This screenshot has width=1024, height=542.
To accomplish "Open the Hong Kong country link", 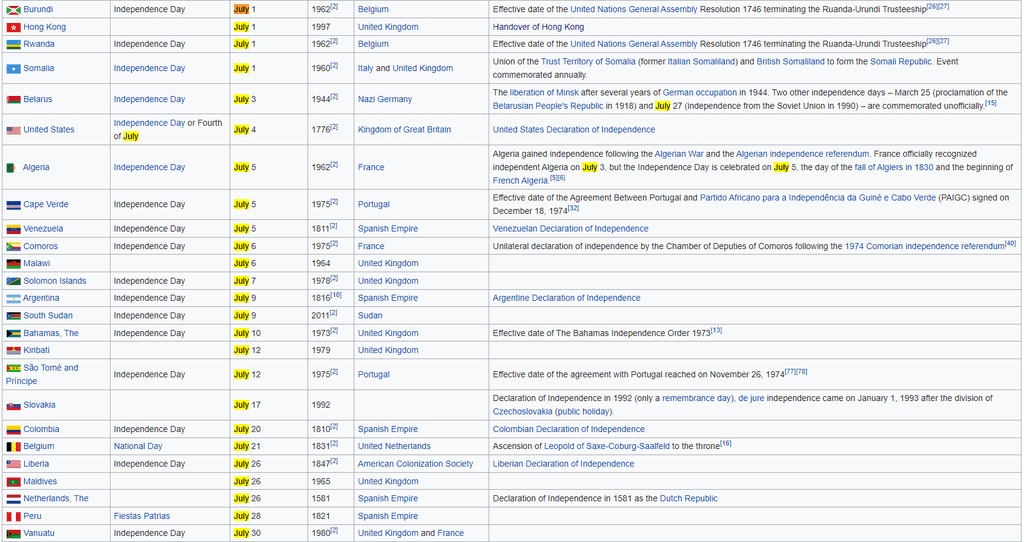I will pyautogui.click(x=44, y=27).
